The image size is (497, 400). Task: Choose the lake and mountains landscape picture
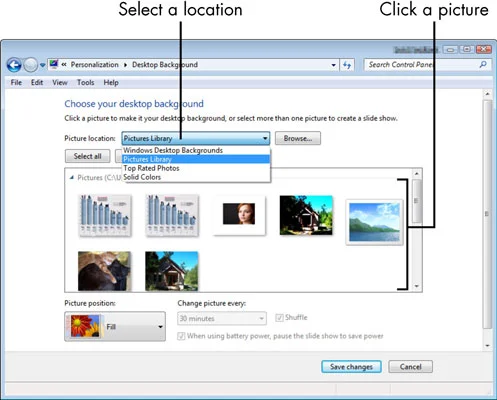pos(374,222)
